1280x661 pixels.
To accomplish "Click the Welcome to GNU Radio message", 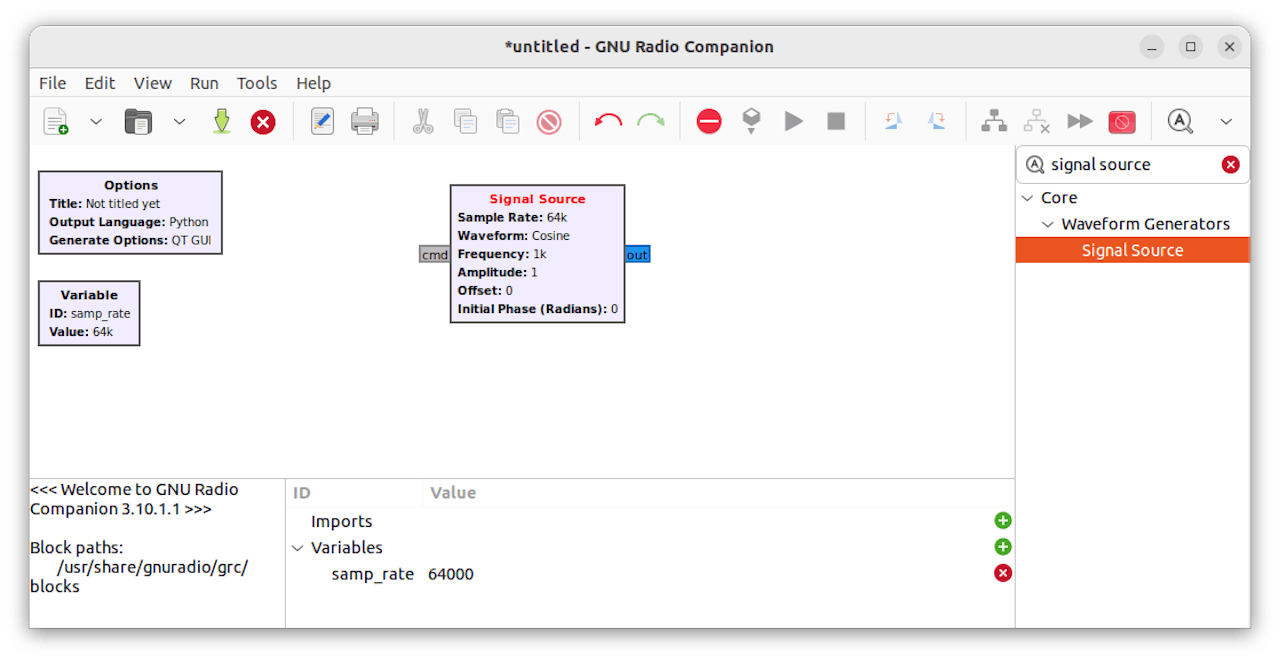I will coord(134,499).
